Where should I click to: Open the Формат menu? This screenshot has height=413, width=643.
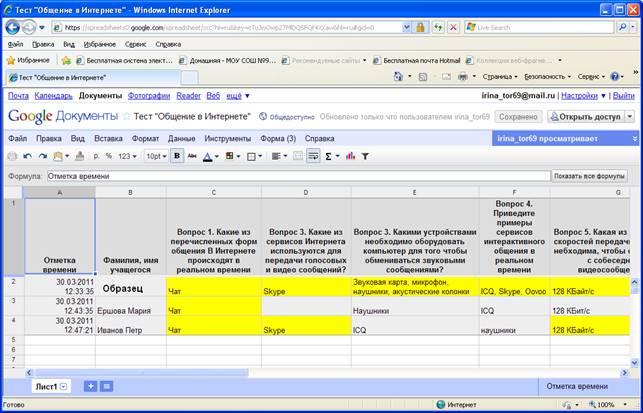click(x=145, y=139)
